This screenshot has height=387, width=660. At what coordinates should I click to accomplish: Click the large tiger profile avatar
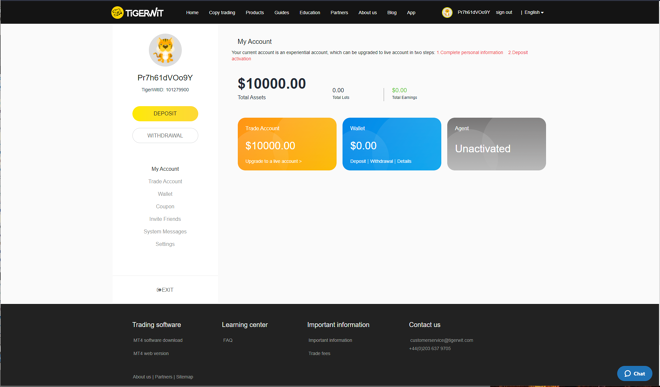click(x=165, y=50)
